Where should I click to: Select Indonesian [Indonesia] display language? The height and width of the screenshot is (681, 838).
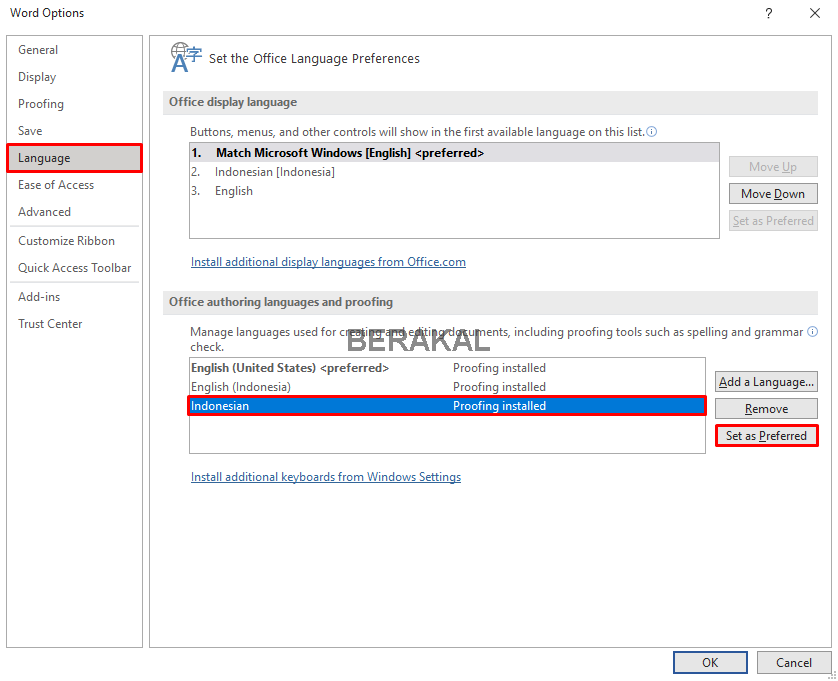pyautogui.click(x=454, y=172)
